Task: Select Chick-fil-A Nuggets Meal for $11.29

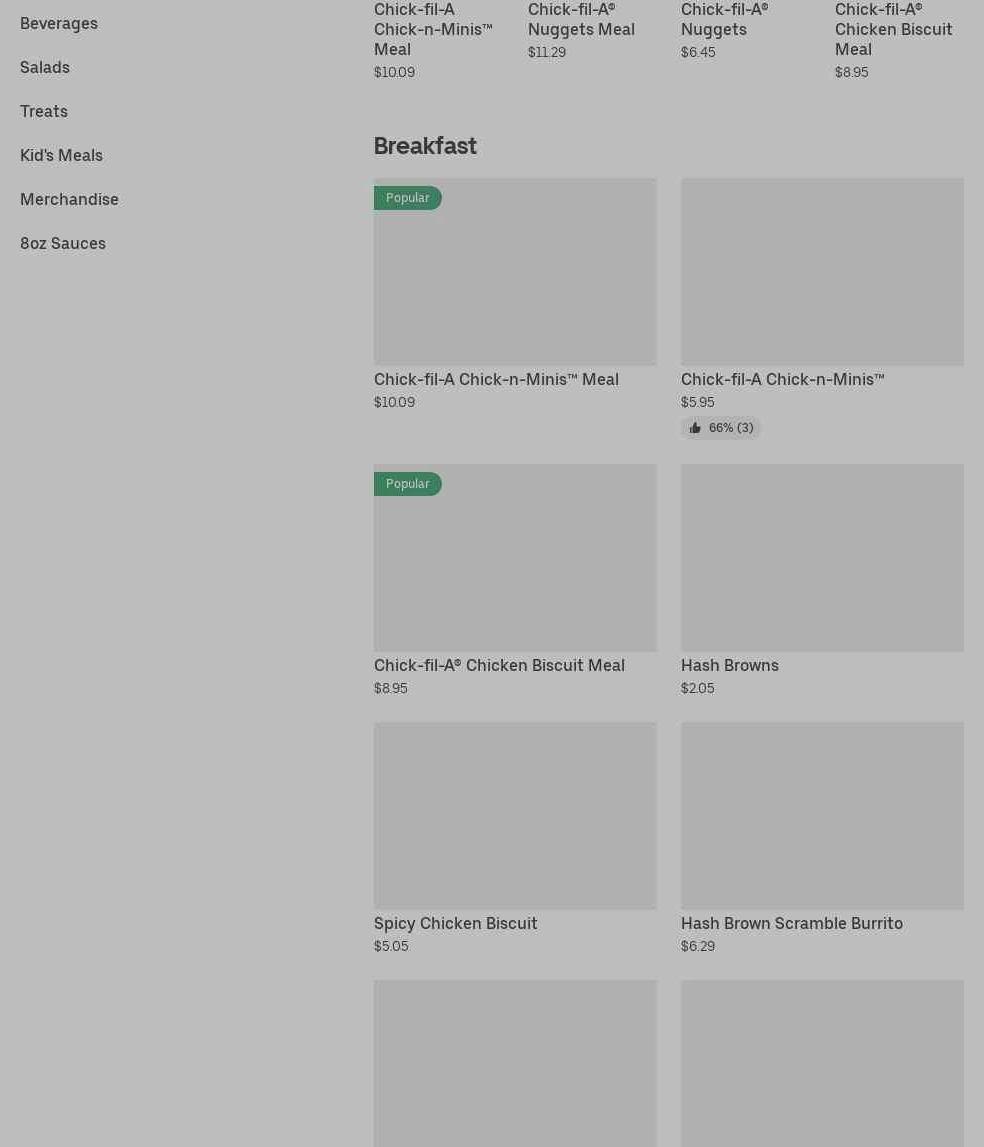Action: coord(581,20)
